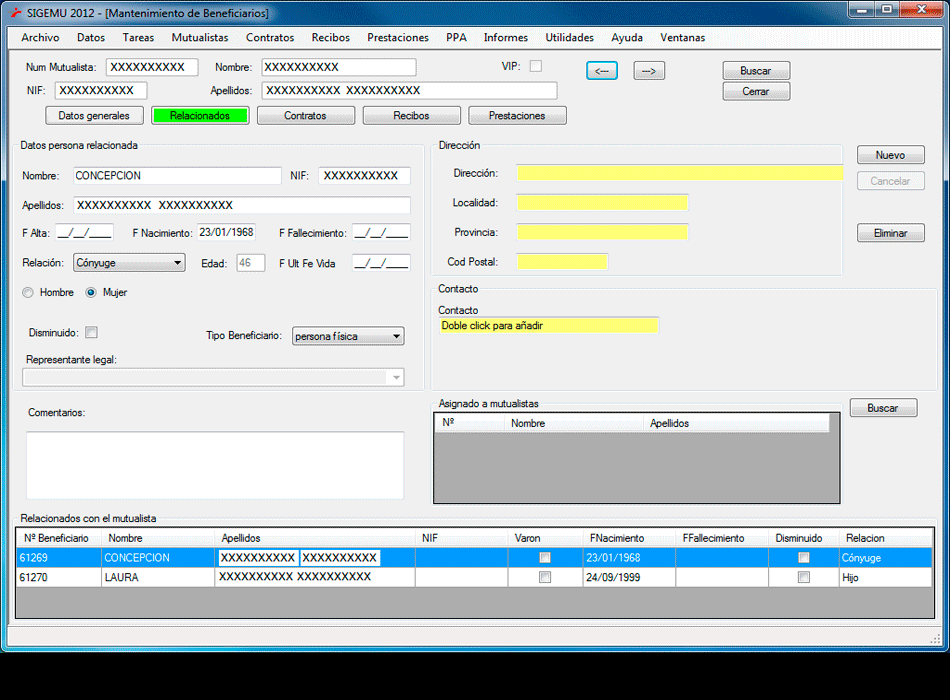This screenshot has height=700, width=950.
Task: Select the green Relacionados section button
Action: tap(200, 116)
